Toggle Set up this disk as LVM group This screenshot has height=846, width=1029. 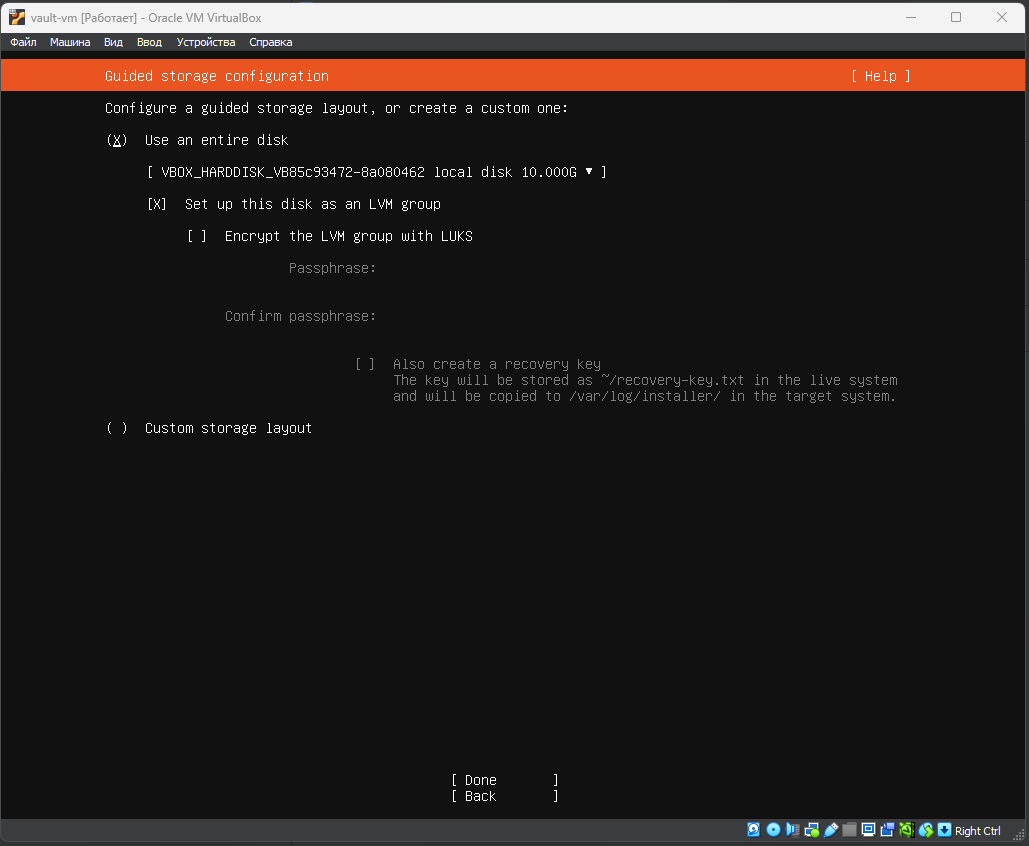(x=157, y=204)
